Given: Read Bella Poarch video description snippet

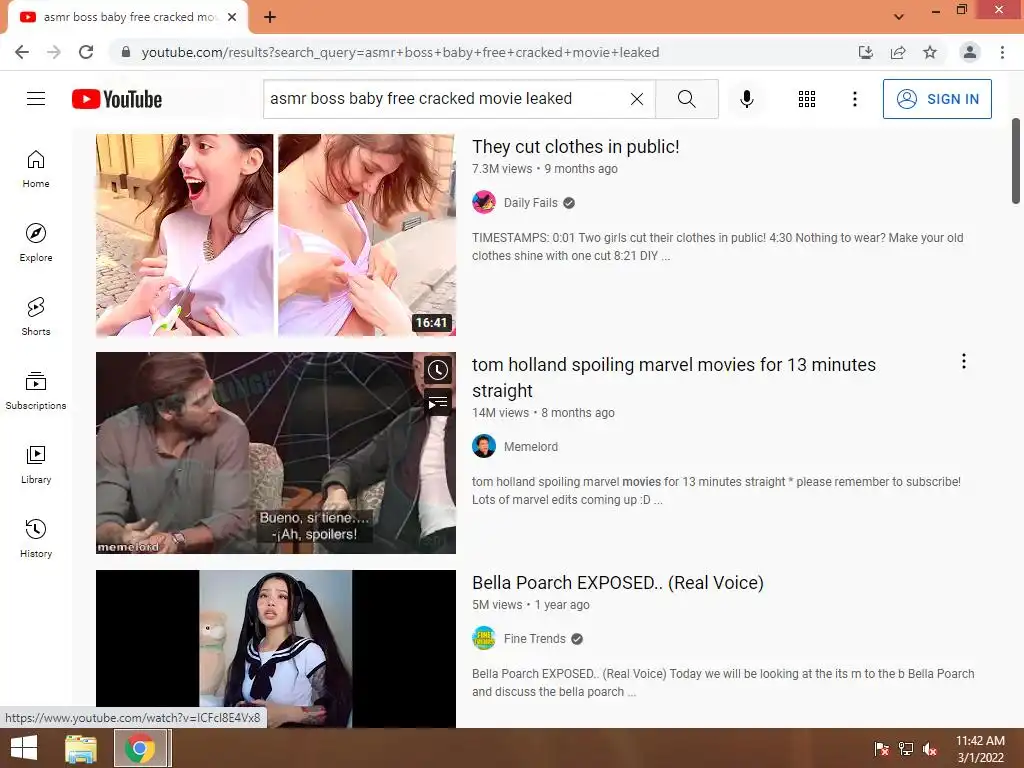Looking at the screenshot, I should pos(723,682).
